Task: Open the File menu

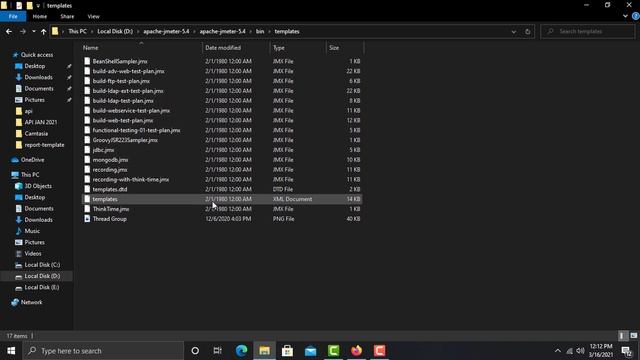Action: (13, 16)
